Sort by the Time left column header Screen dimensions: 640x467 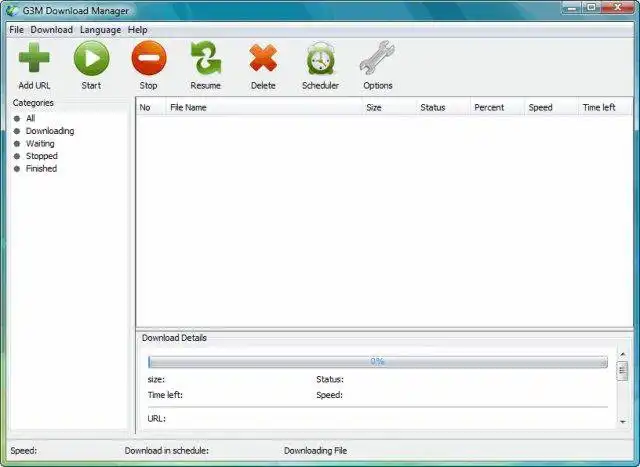tap(606, 107)
